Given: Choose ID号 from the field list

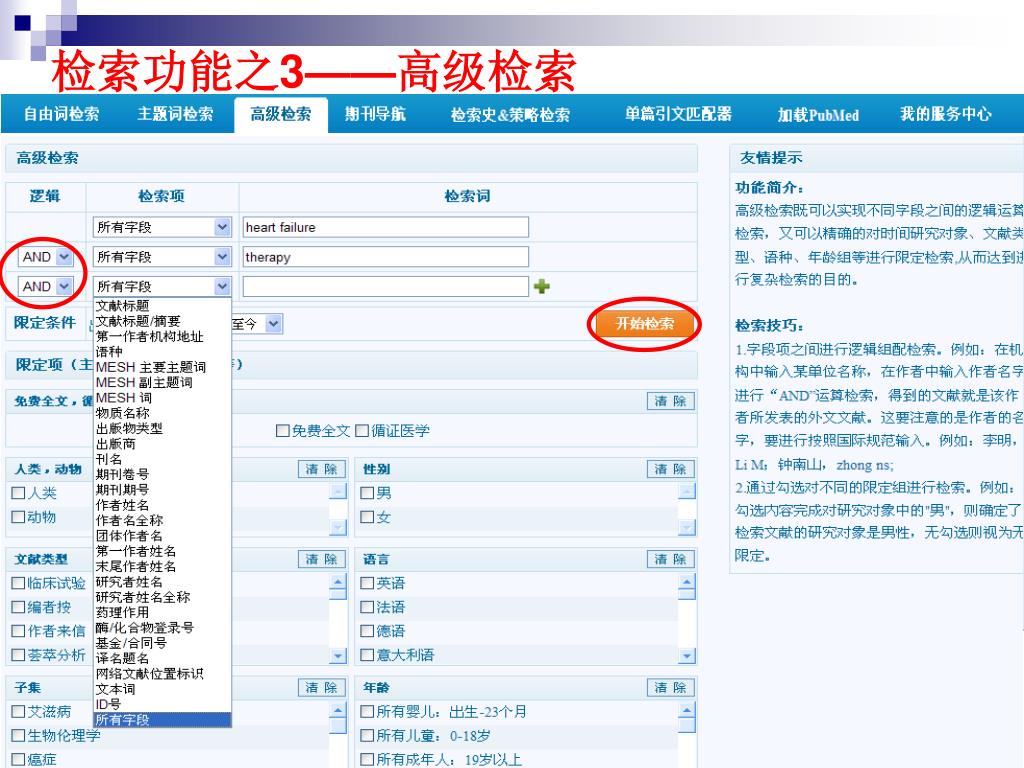Looking at the screenshot, I should coord(162,705).
